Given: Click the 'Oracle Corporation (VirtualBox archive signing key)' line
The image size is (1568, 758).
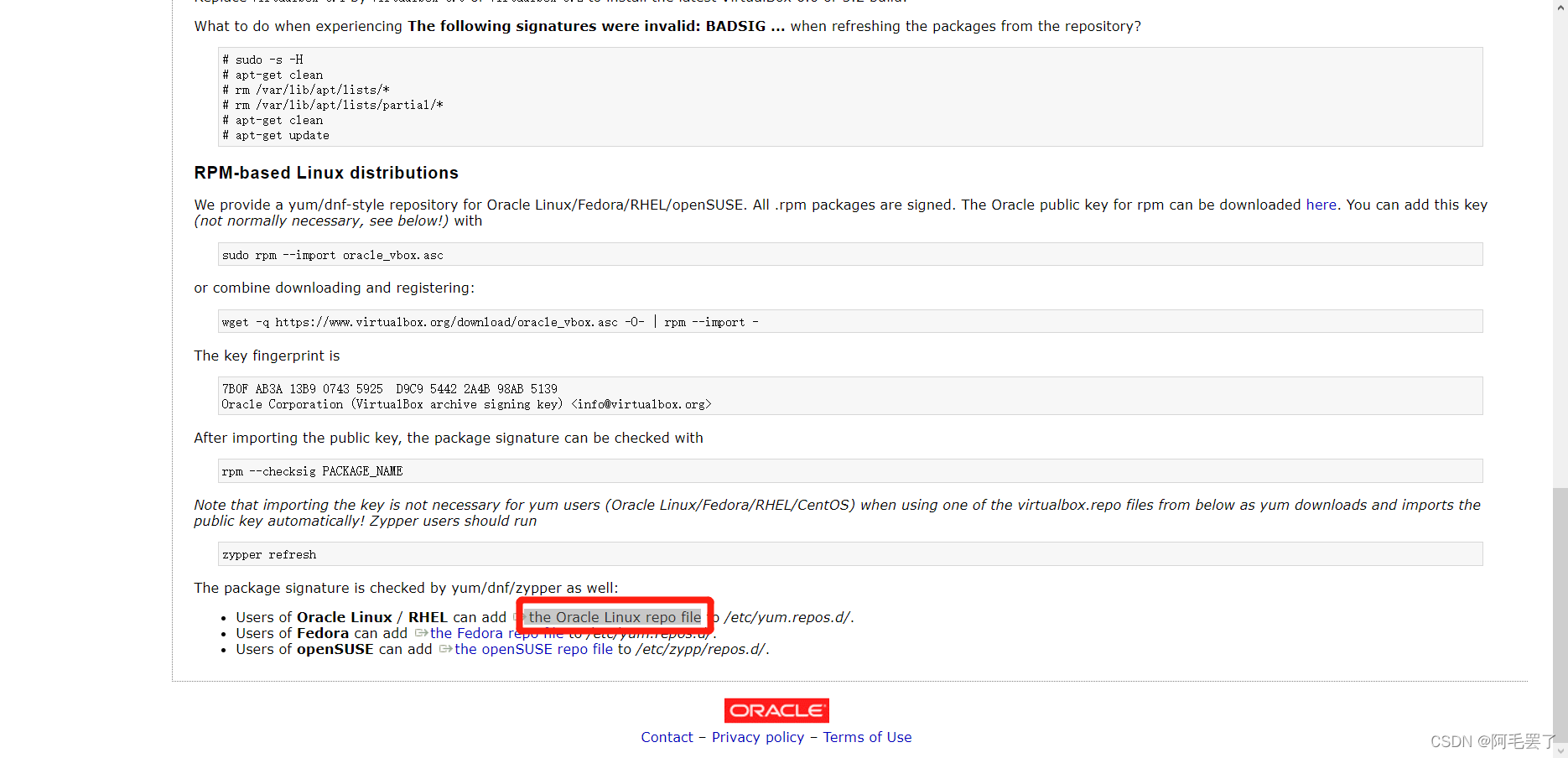Looking at the screenshot, I should (x=466, y=404).
